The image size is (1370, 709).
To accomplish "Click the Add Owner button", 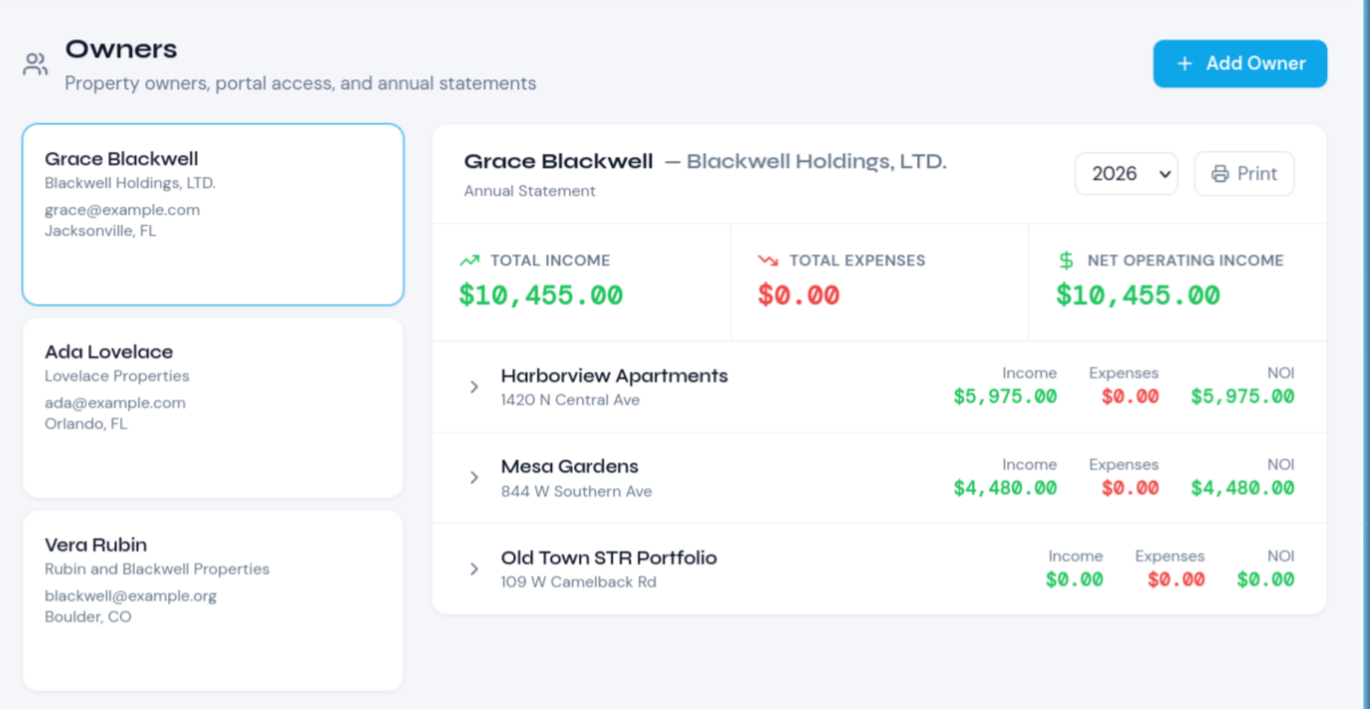I will point(1240,63).
